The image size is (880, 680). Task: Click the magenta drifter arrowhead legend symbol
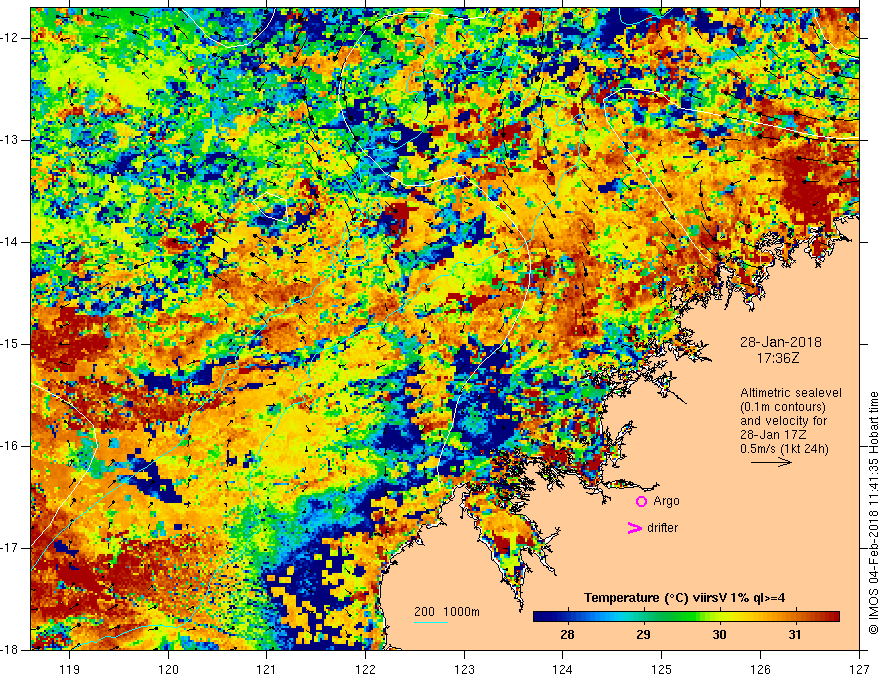pyautogui.click(x=635, y=528)
